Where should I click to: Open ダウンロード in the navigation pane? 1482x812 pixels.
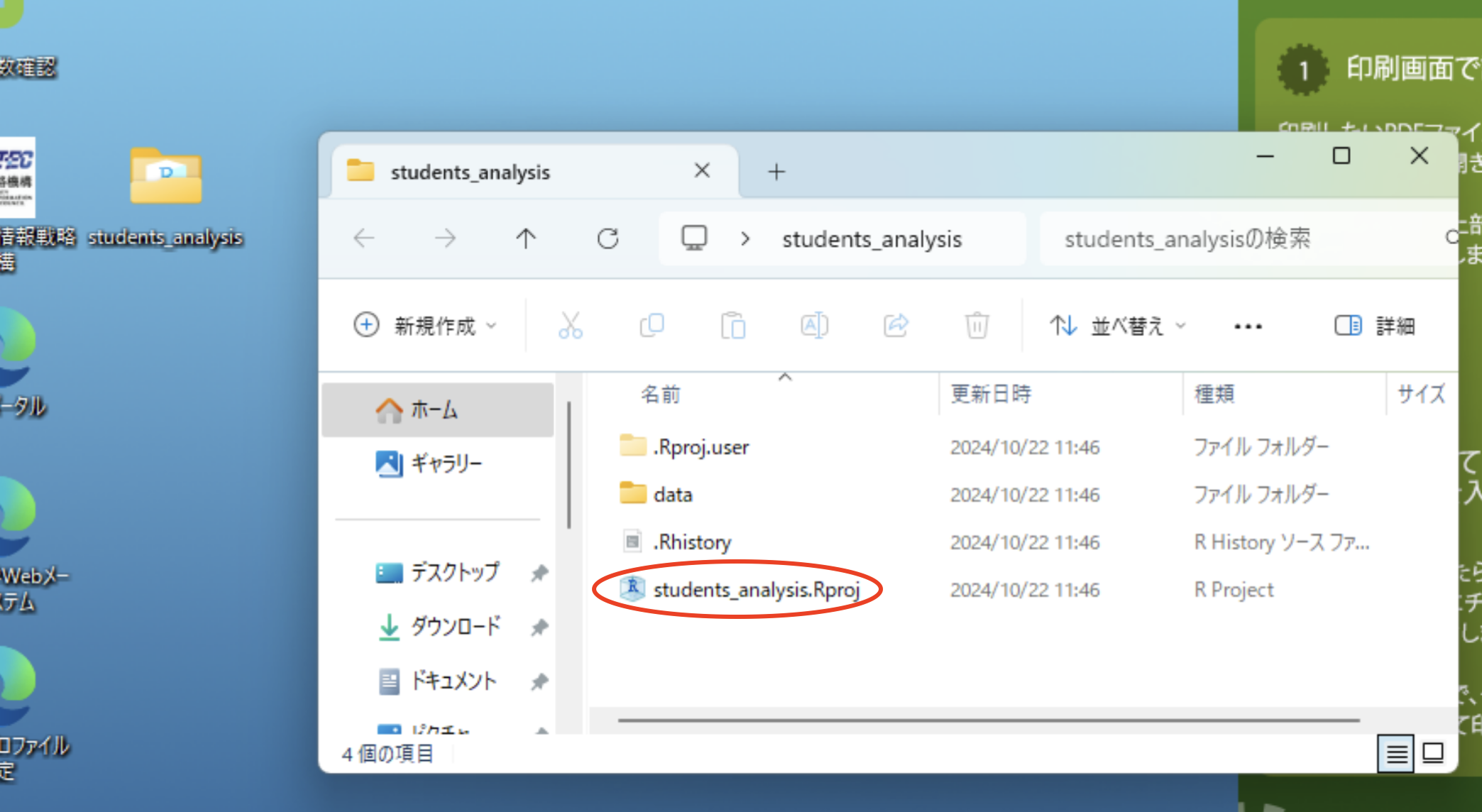click(455, 626)
